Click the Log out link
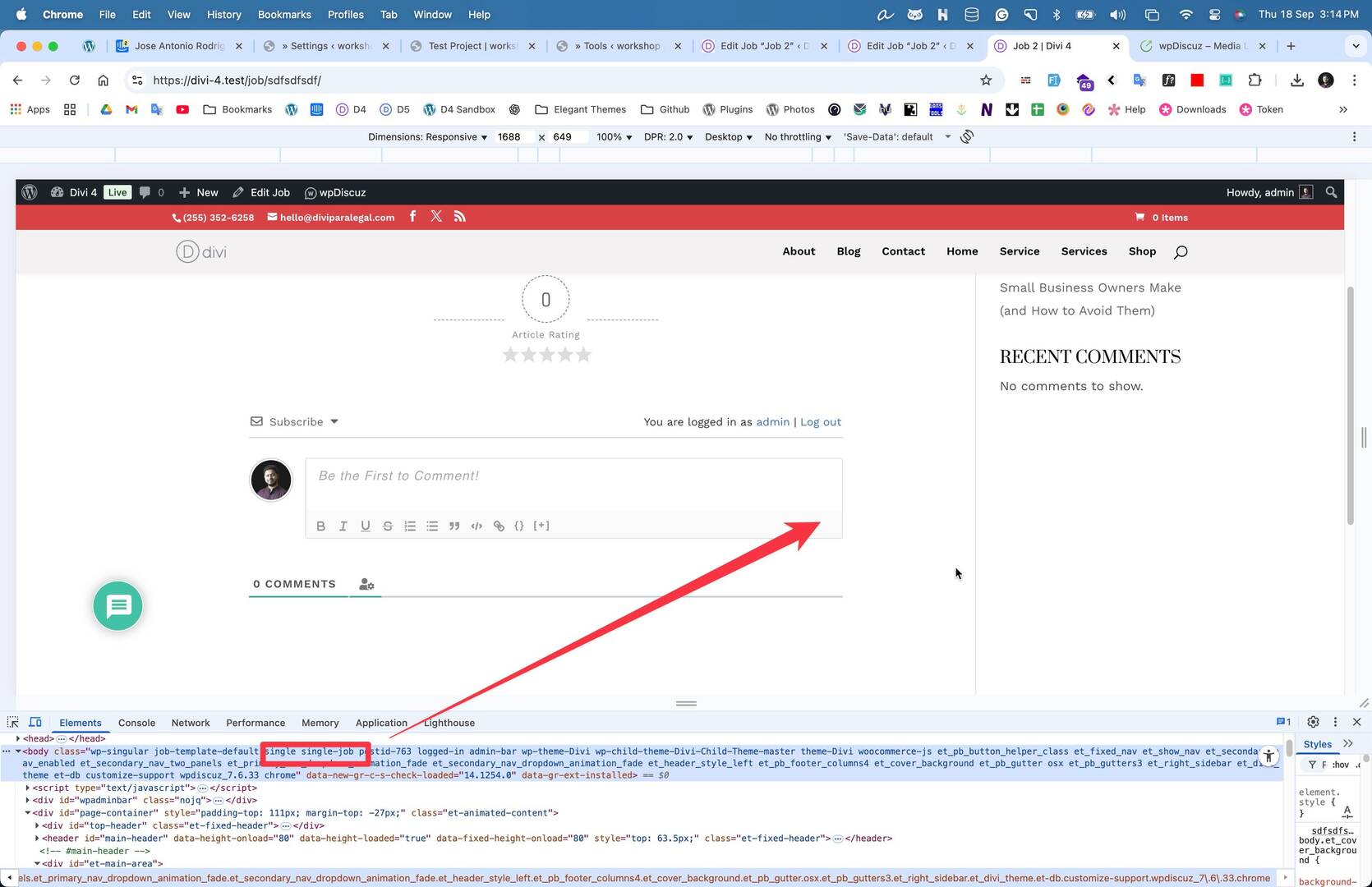The width and height of the screenshot is (1372, 887). coord(821,422)
